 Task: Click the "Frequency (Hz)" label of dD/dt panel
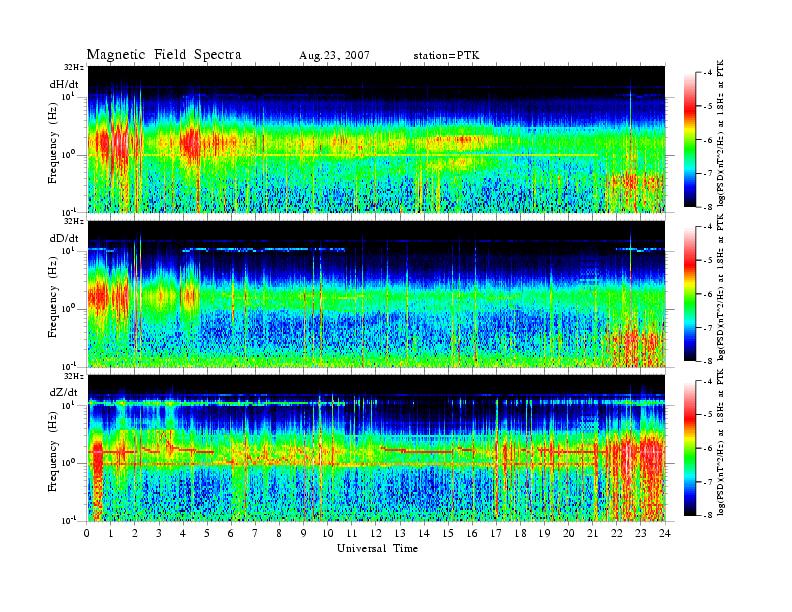[x=53, y=297]
